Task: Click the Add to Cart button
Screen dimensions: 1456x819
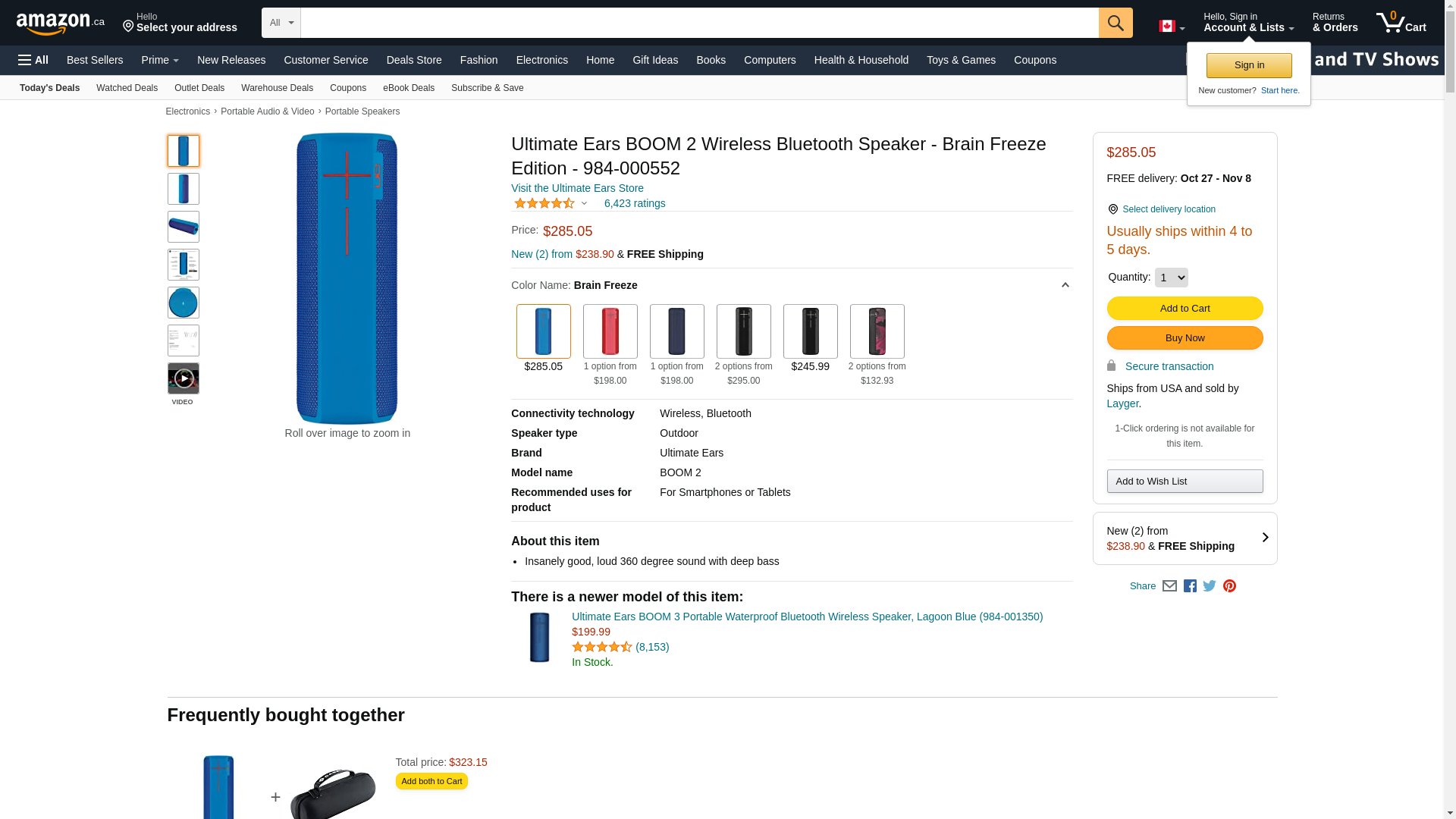Action: (x=1185, y=309)
